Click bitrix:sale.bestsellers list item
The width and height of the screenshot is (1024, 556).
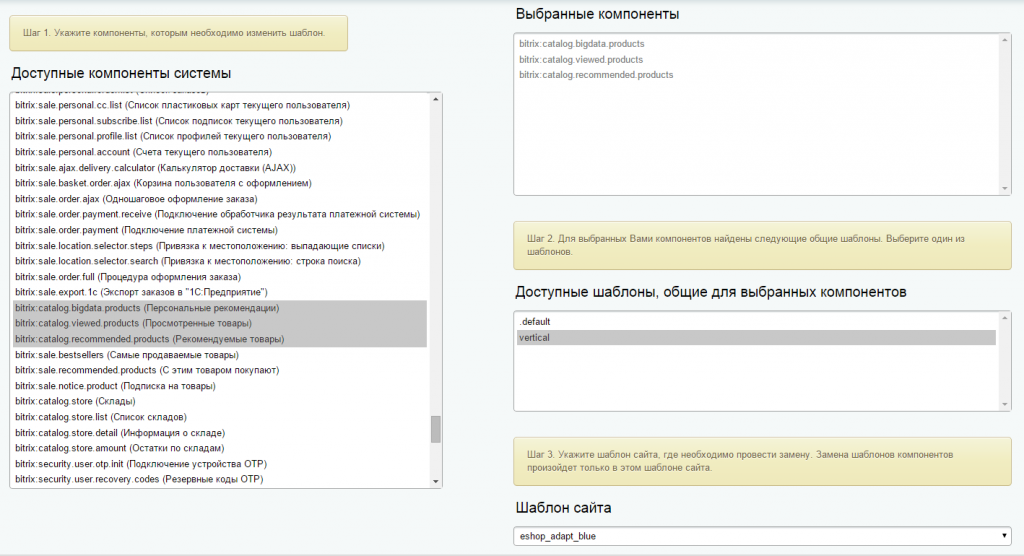click(127, 355)
